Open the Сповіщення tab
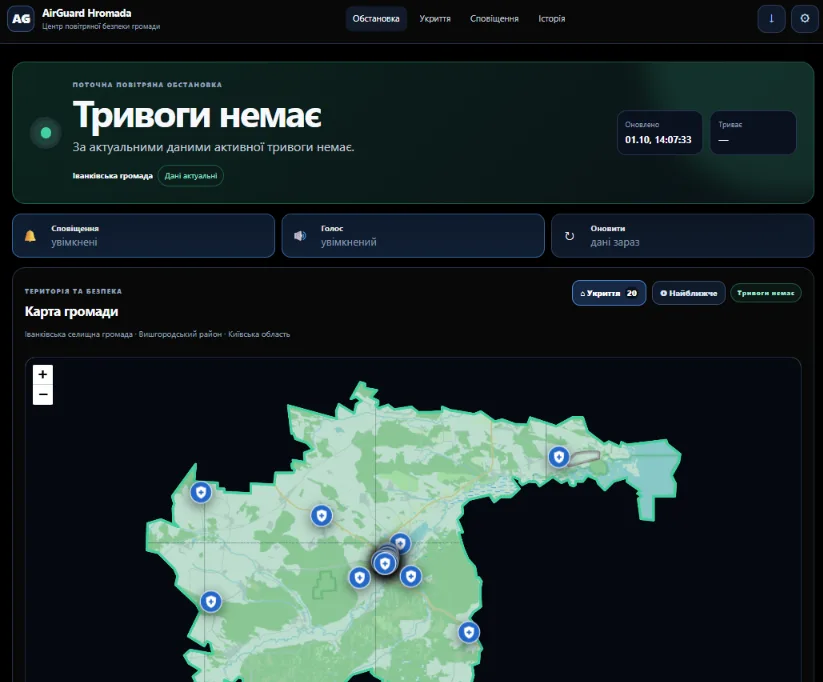 point(494,19)
